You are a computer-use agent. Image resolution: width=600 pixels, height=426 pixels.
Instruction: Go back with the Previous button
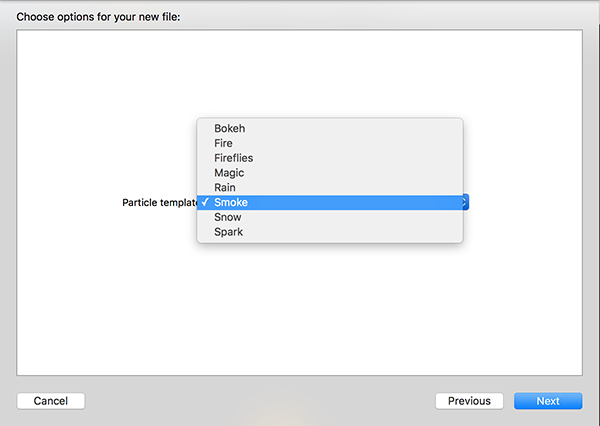[469, 401]
